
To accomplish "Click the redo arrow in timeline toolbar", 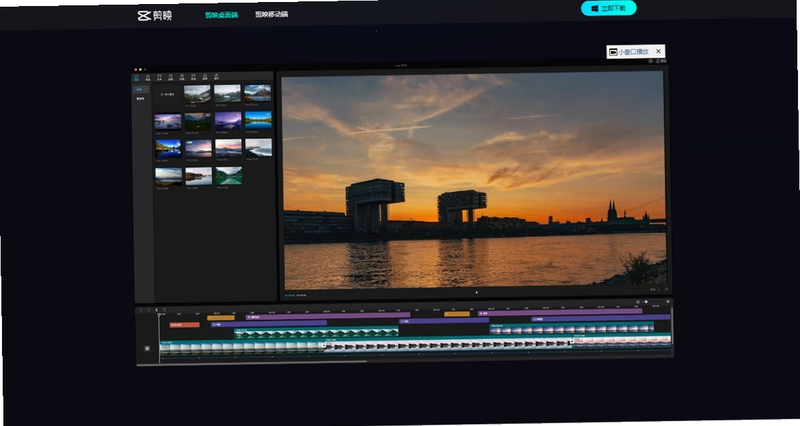I will (x=148, y=310).
